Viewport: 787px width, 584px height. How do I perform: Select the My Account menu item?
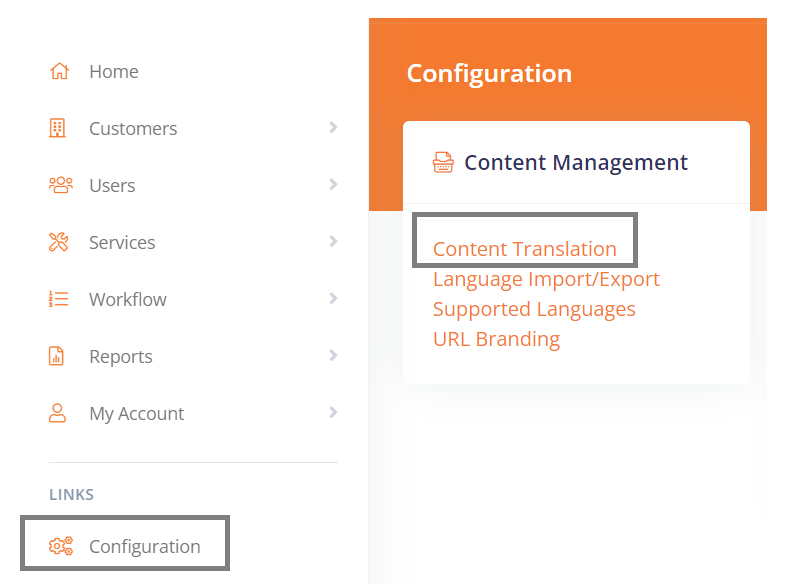(x=136, y=413)
